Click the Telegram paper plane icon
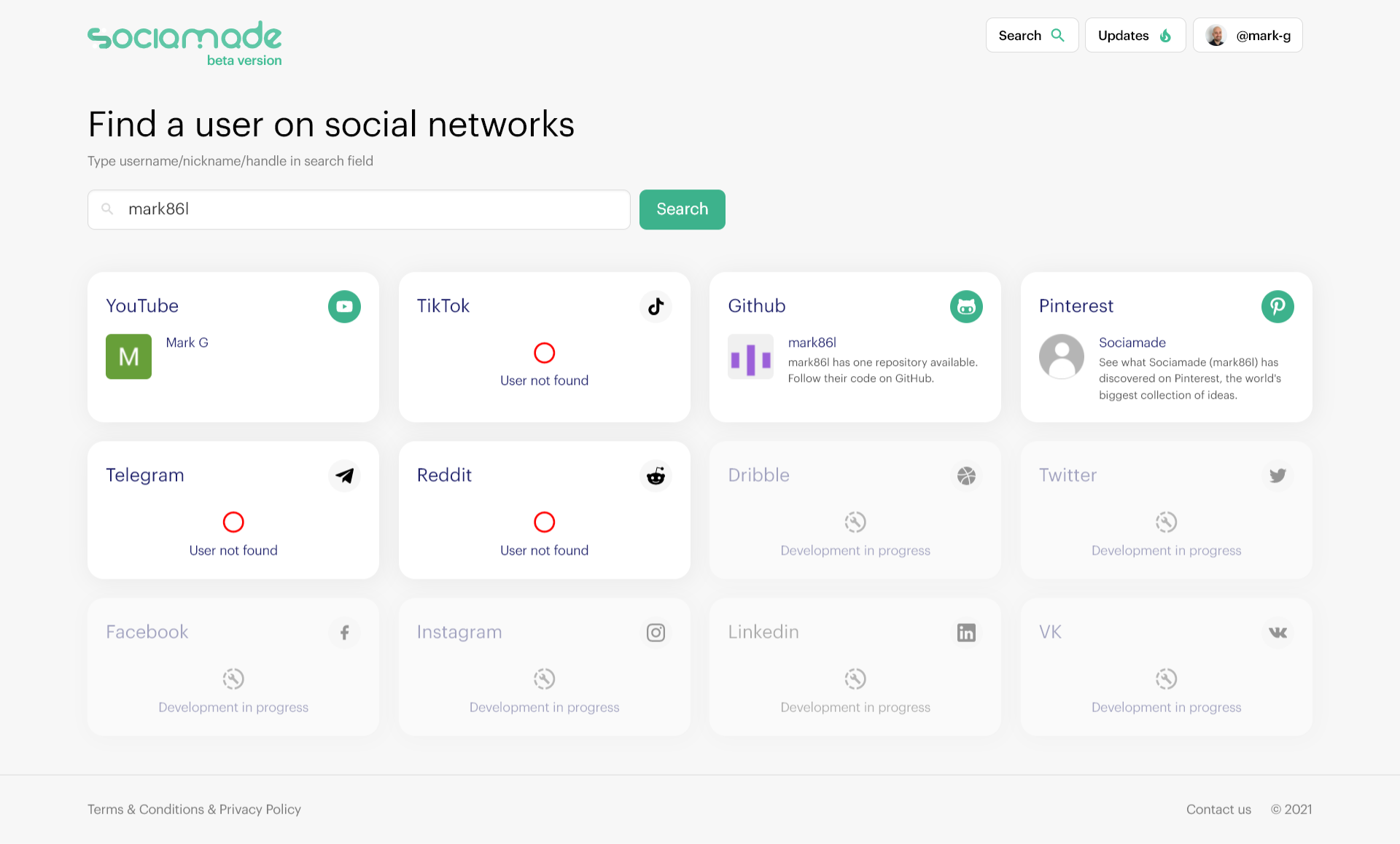This screenshot has height=844, width=1400. tap(344, 476)
